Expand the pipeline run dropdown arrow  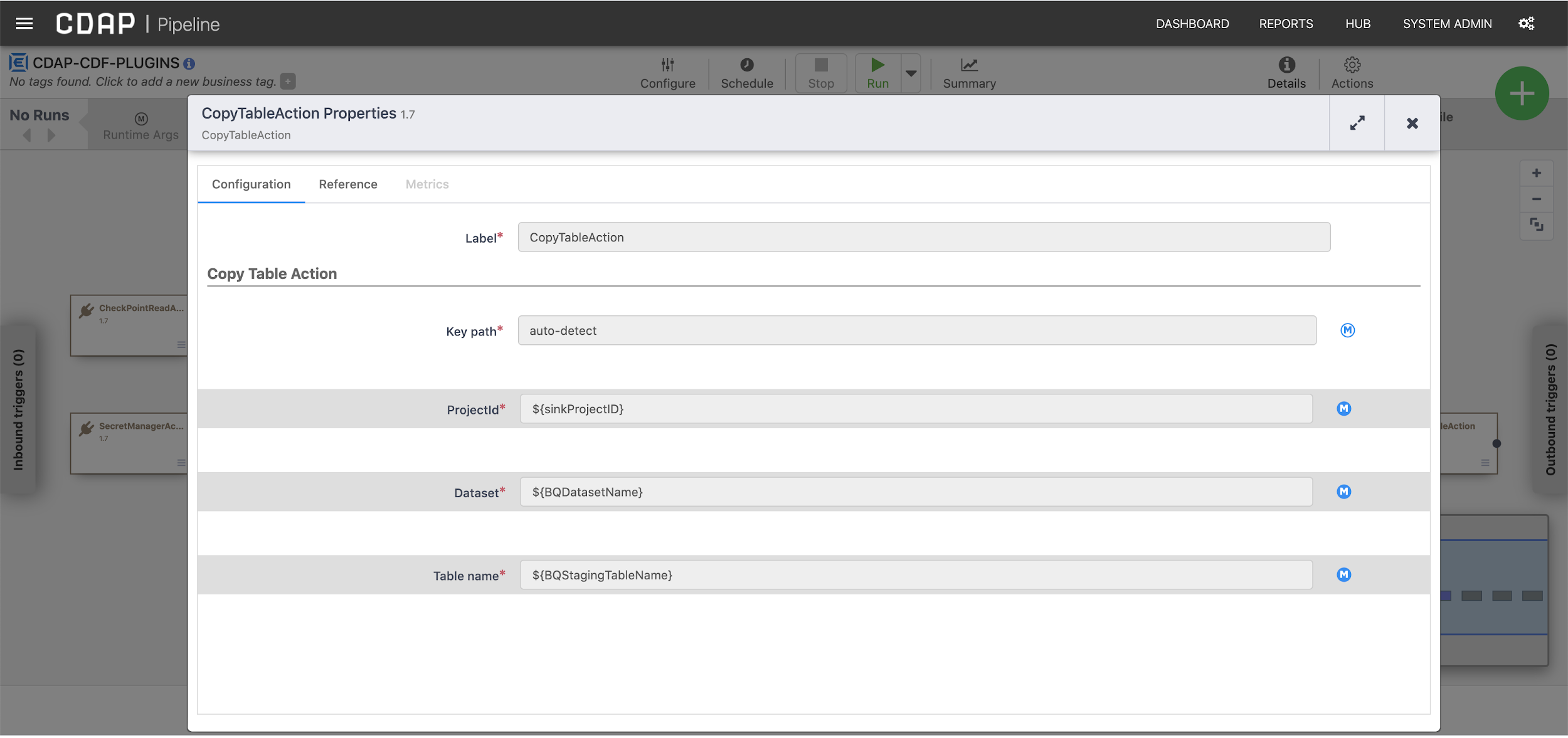point(911,72)
